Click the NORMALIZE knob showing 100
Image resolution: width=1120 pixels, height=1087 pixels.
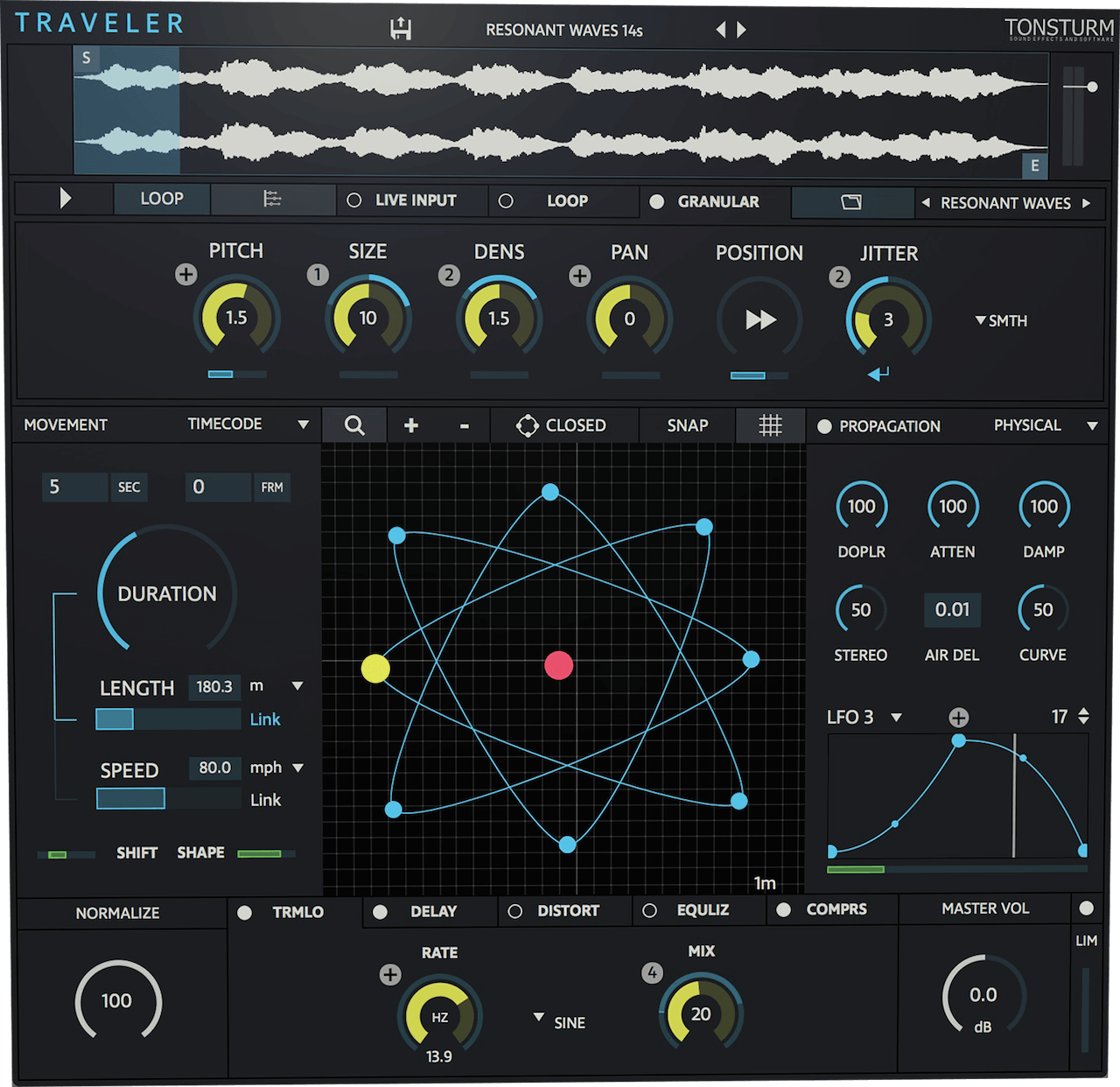[117, 1000]
